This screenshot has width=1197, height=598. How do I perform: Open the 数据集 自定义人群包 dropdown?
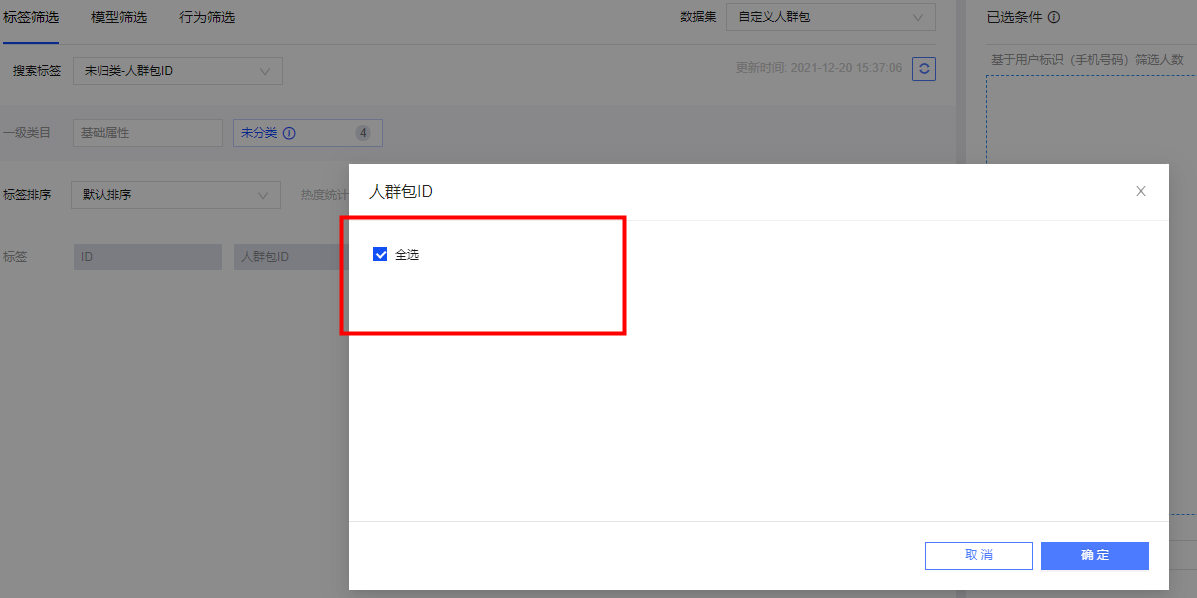[831, 17]
